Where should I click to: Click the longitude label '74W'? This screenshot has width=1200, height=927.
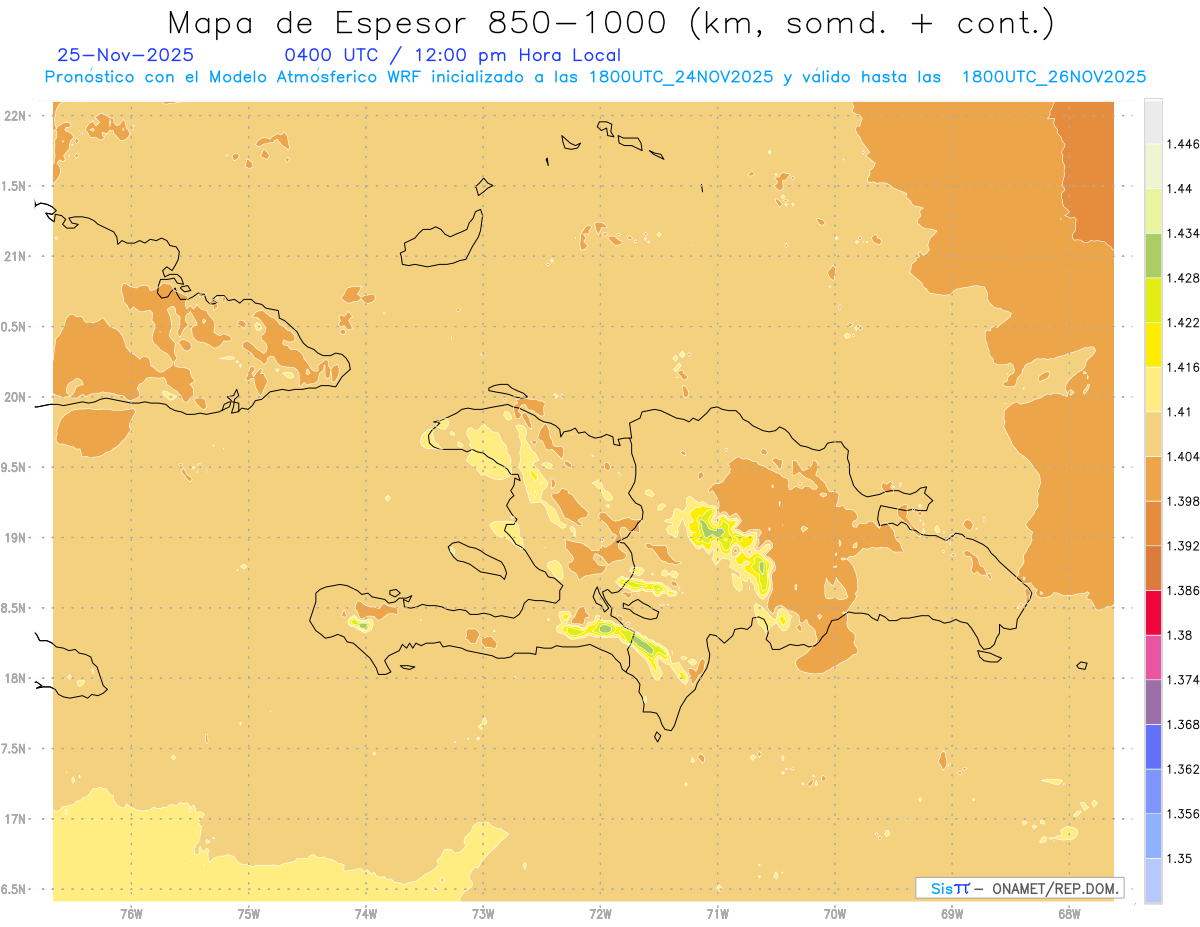pyautogui.click(x=366, y=913)
